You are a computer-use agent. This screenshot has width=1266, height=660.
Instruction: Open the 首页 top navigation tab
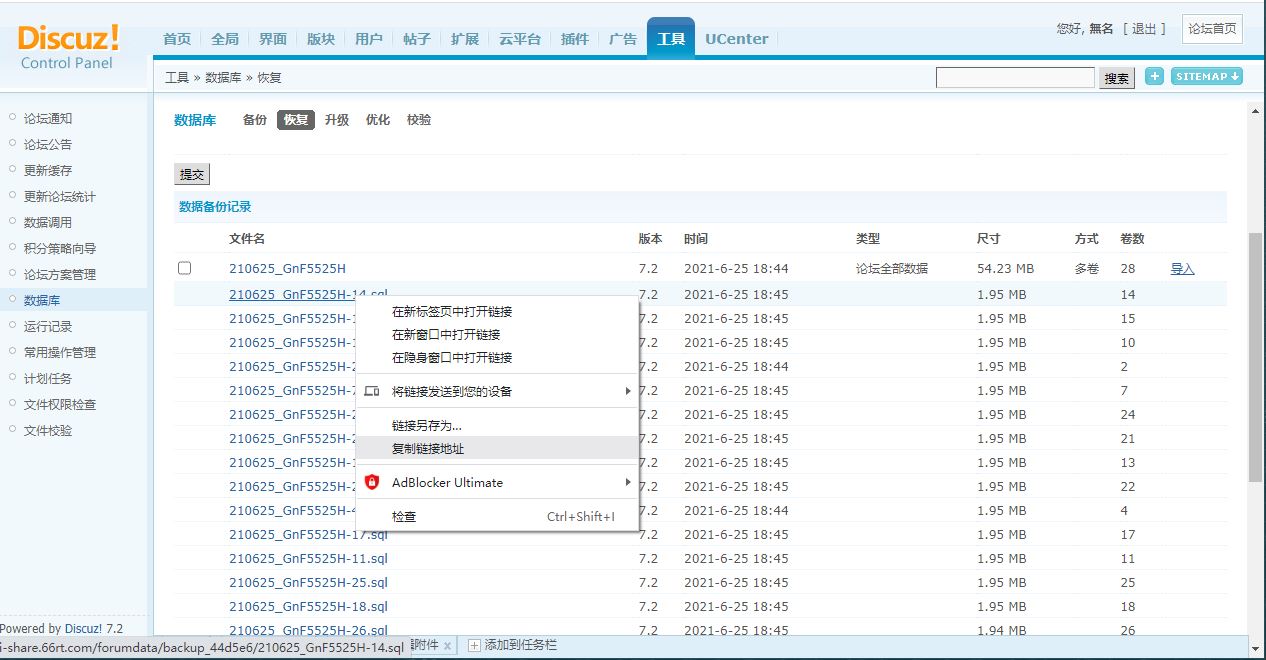(177, 39)
